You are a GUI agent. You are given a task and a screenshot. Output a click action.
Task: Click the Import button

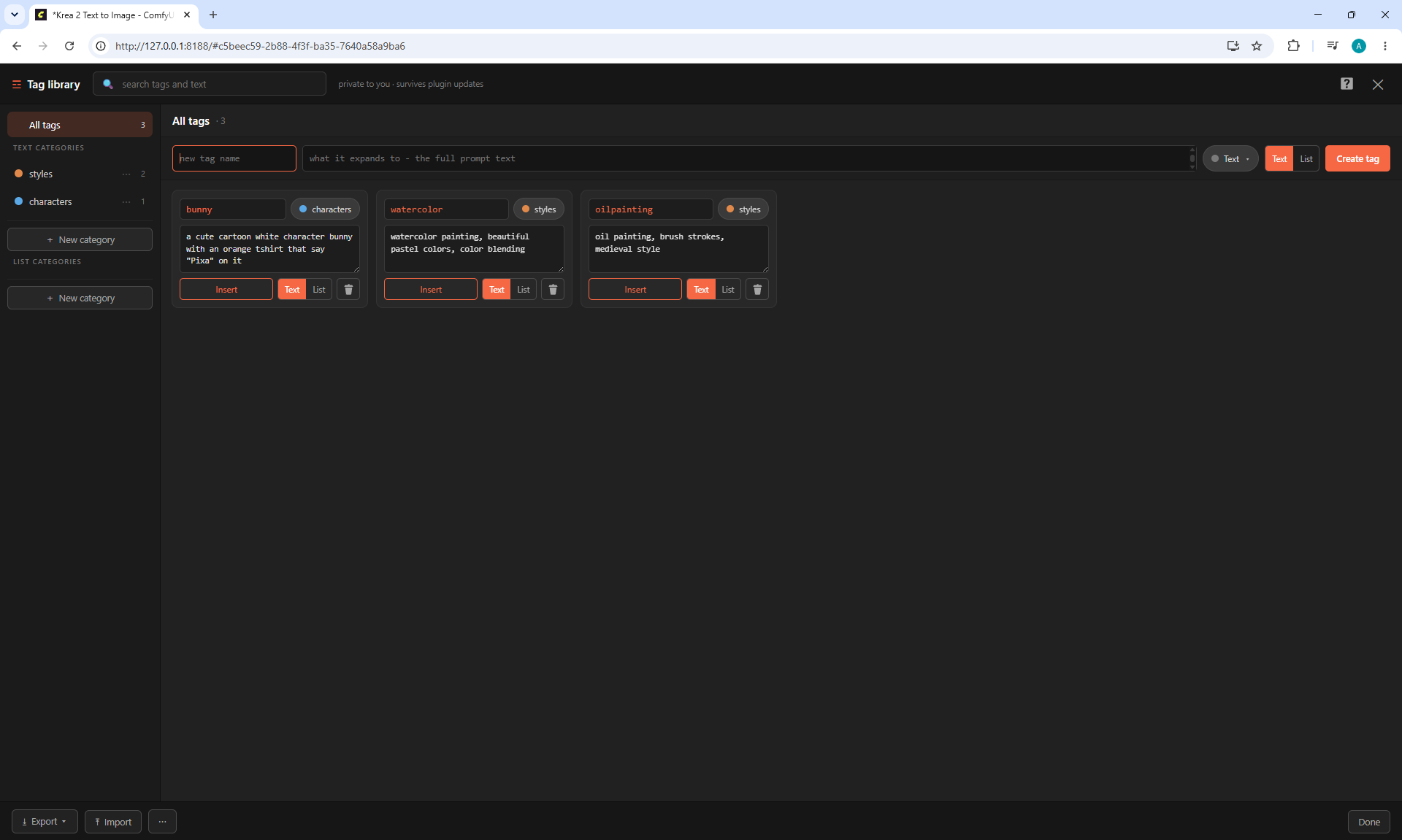pyautogui.click(x=113, y=822)
